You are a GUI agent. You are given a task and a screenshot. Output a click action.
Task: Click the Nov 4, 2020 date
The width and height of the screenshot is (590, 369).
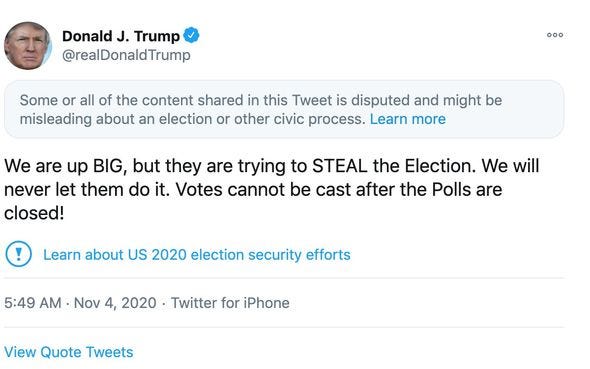tap(115, 303)
